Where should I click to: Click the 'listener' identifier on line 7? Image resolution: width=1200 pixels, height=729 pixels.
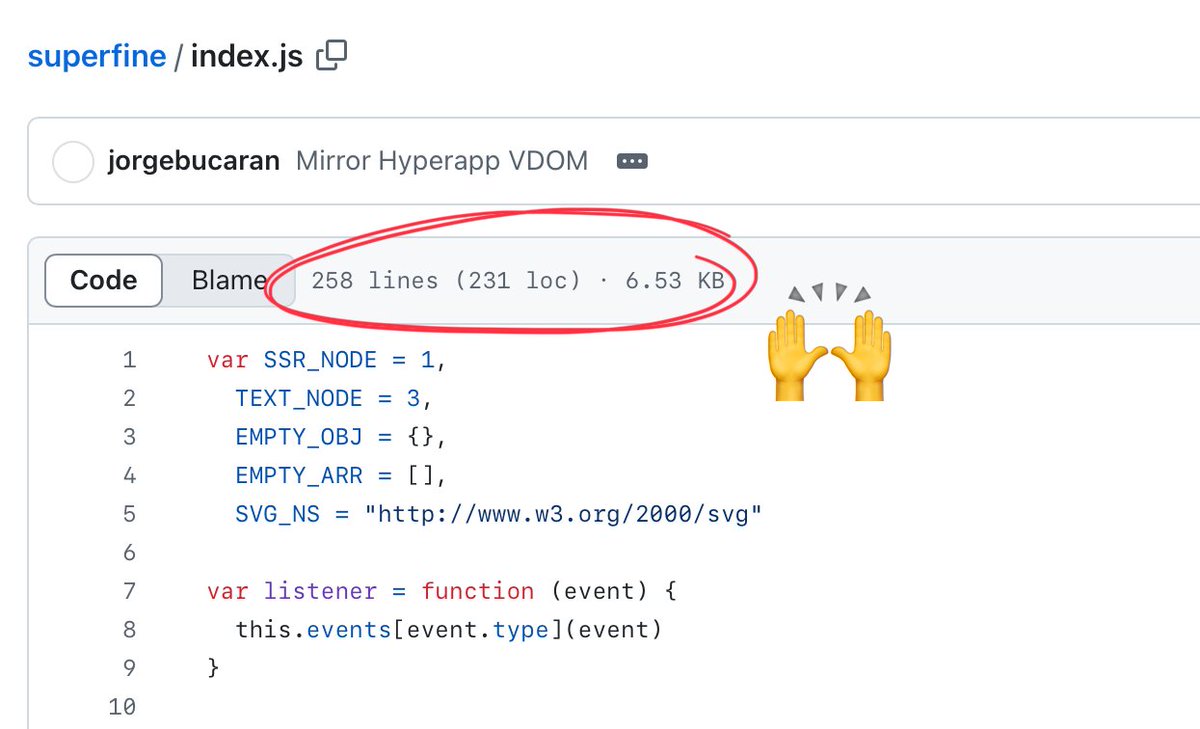pos(320,591)
